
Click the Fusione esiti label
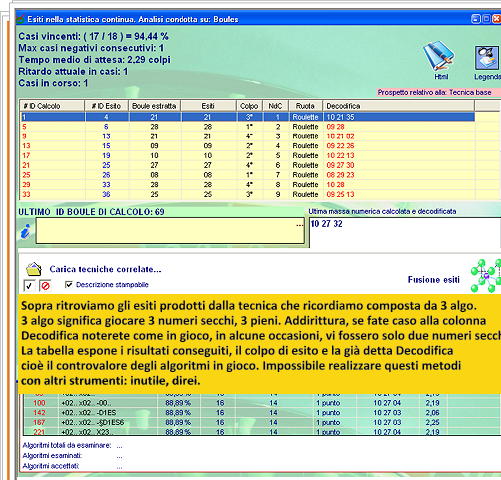coord(434,280)
